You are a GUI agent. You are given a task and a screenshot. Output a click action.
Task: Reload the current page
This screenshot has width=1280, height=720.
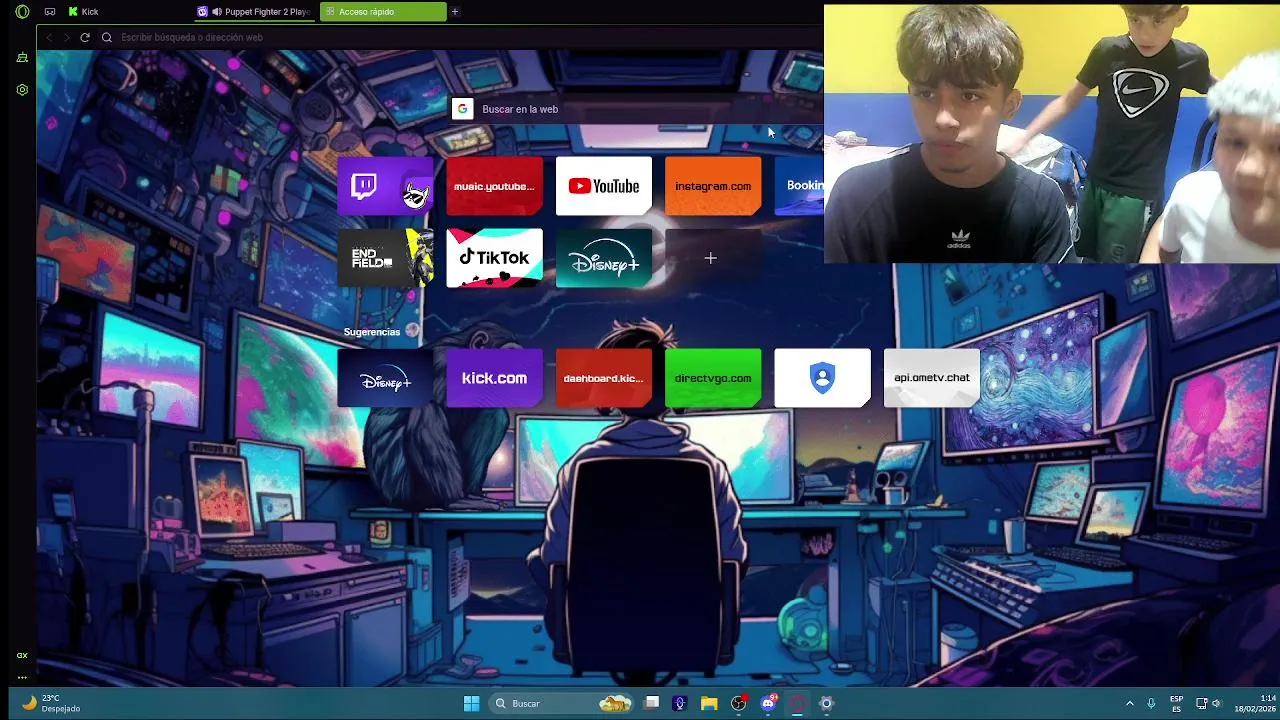(85, 37)
